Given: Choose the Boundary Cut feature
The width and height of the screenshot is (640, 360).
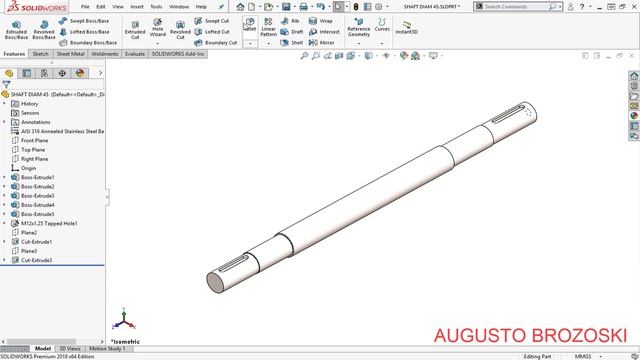Looking at the screenshot, I should point(215,42).
